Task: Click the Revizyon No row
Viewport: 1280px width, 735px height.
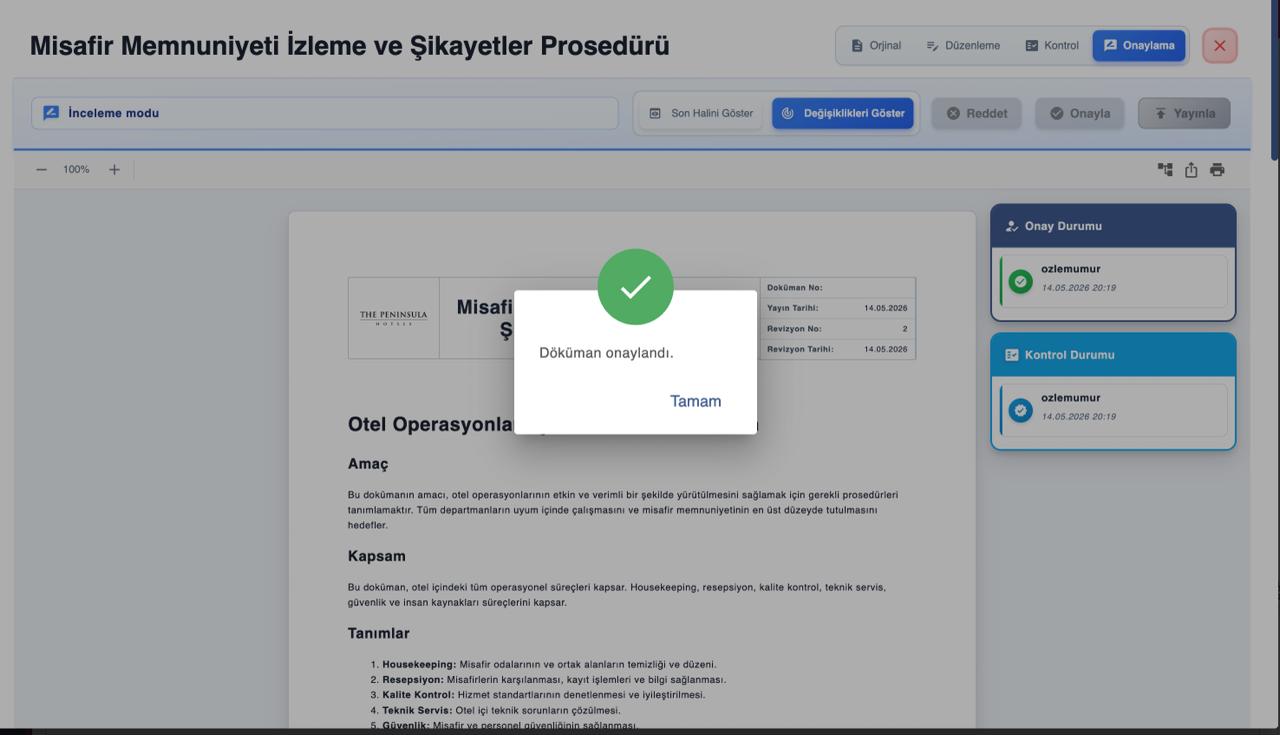Action: (x=838, y=329)
